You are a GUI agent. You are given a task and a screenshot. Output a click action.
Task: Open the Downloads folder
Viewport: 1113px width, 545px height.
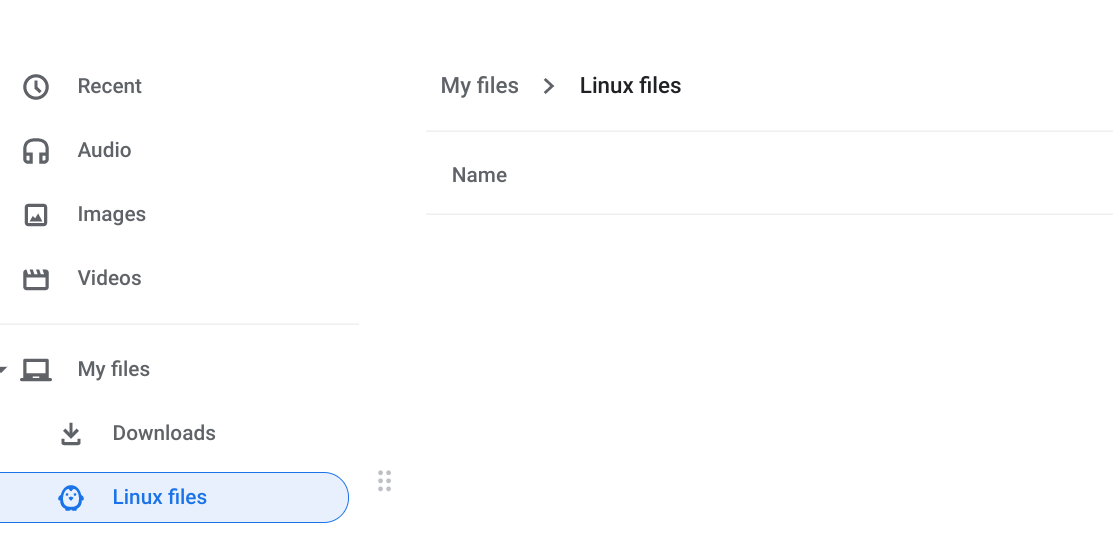pyautogui.click(x=164, y=434)
